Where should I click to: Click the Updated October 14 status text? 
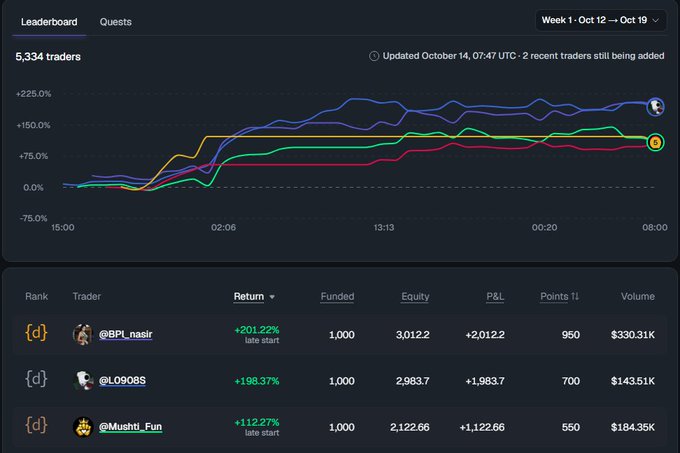(x=523, y=56)
